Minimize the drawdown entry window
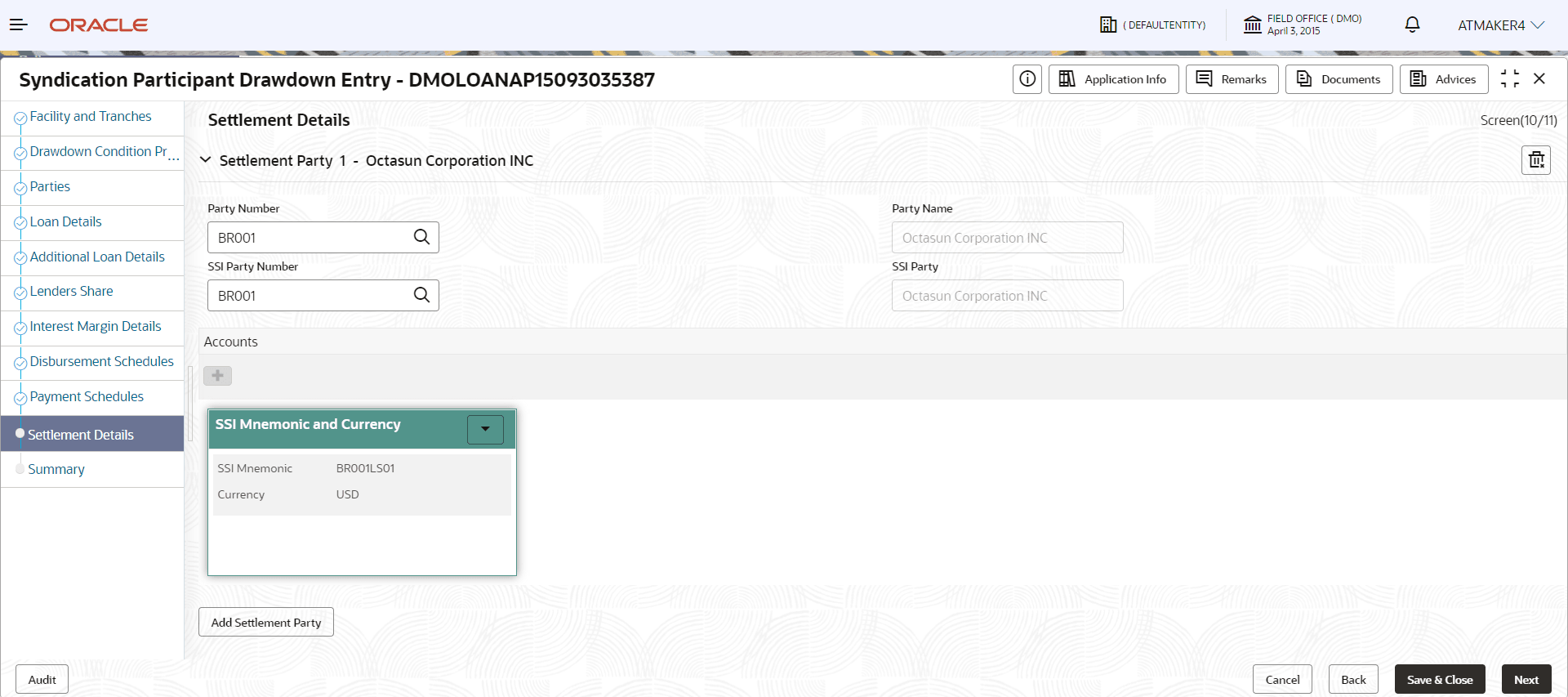 [1510, 79]
